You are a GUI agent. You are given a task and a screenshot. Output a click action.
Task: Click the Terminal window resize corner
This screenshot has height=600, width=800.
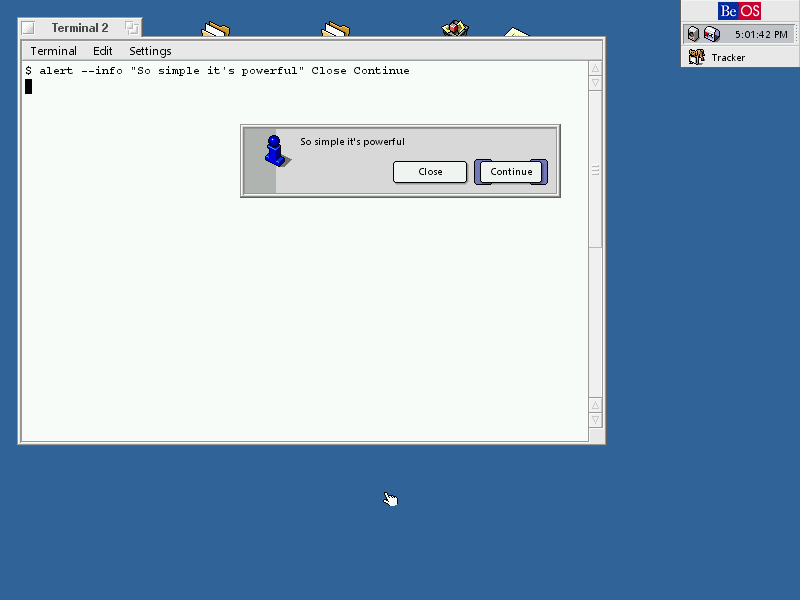tap(596, 436)
